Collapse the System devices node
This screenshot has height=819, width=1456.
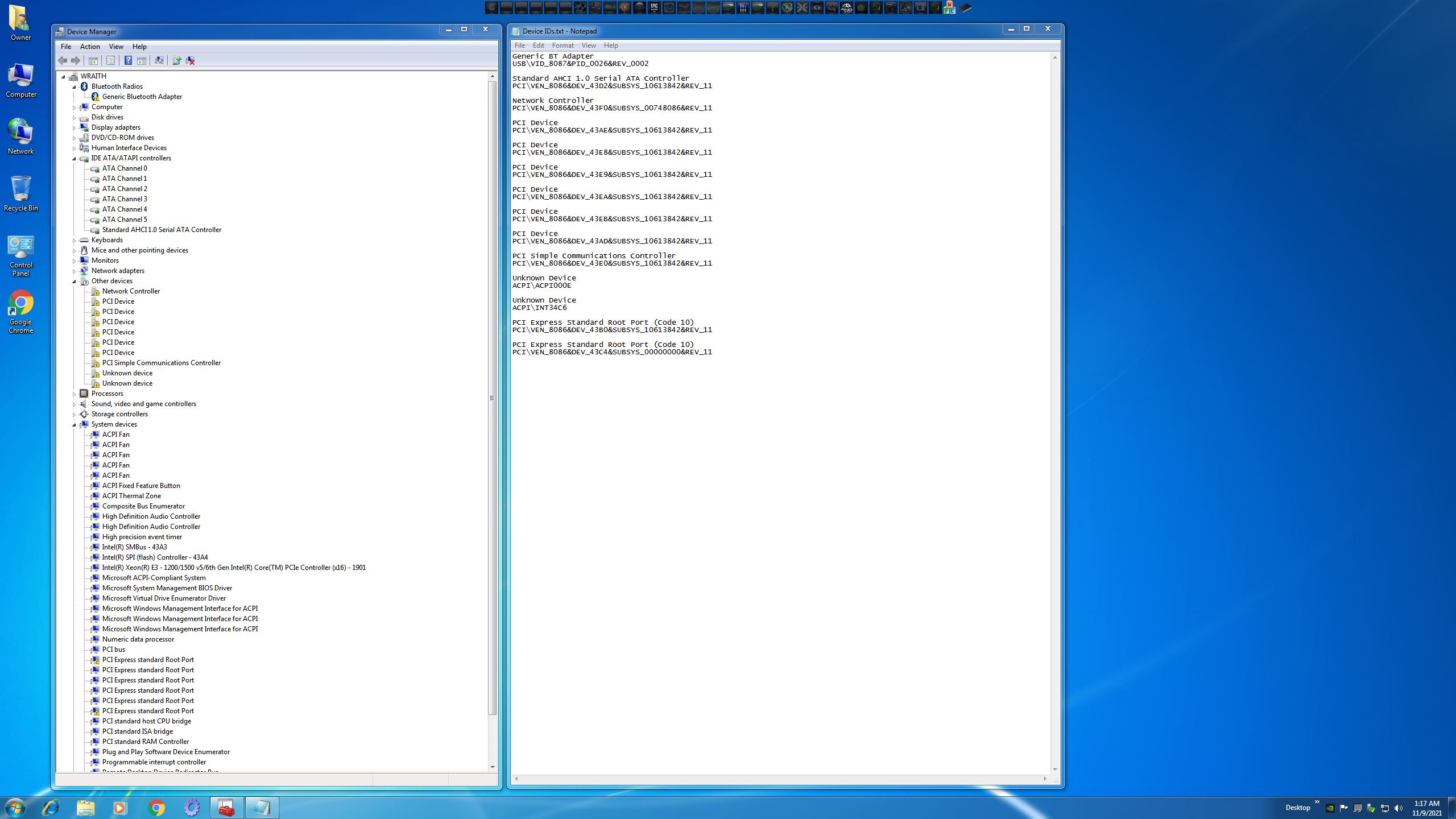[x=74, y=425]
